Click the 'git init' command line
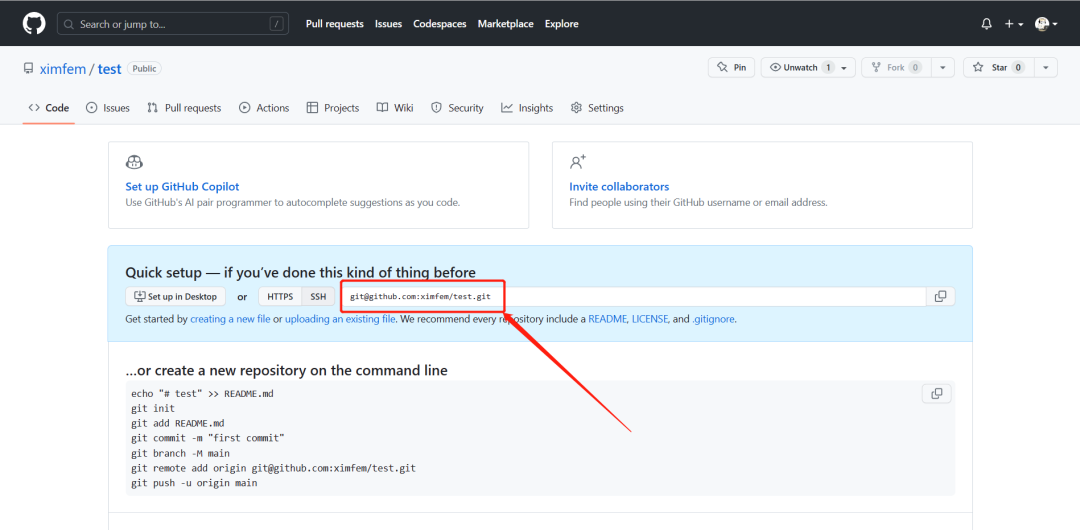Screen dimensions: 1080x530 coord(153,409)
